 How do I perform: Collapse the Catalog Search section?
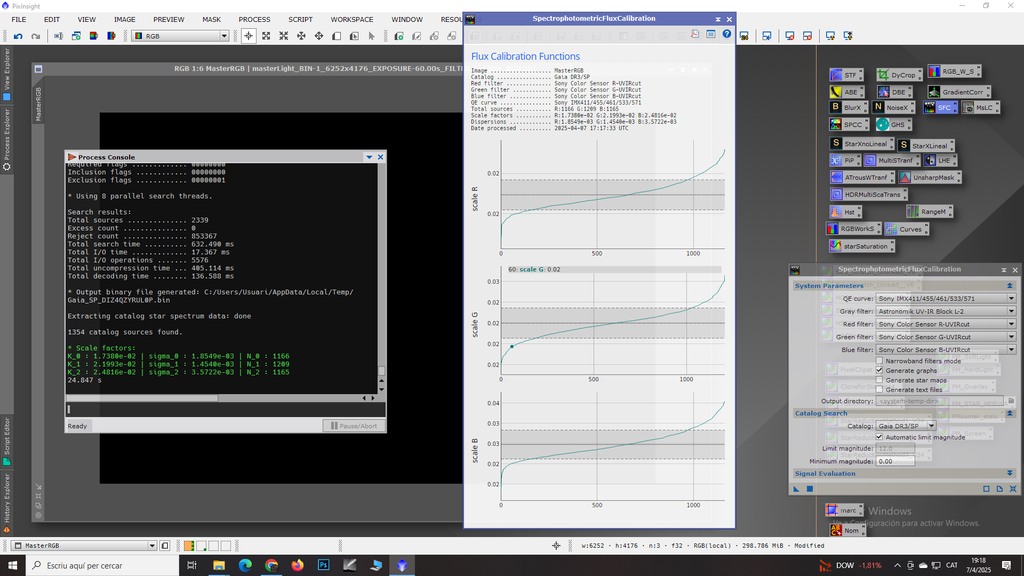click(x=1010, y=413)
